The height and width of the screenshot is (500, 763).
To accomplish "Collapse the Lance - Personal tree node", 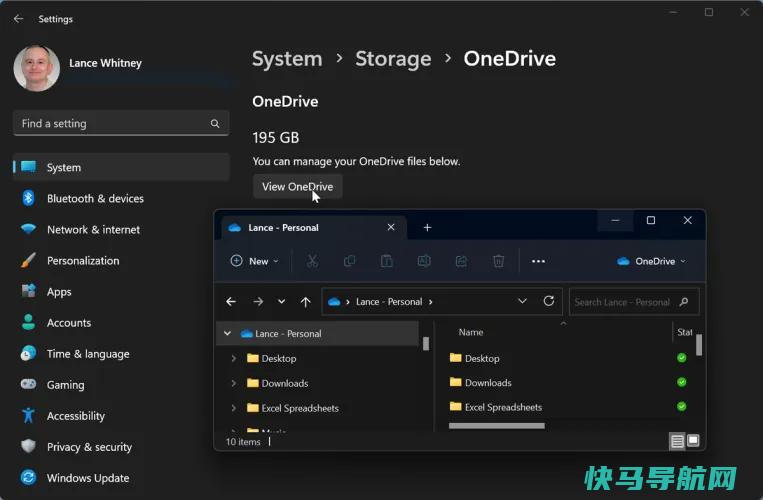I will (227, 334).
